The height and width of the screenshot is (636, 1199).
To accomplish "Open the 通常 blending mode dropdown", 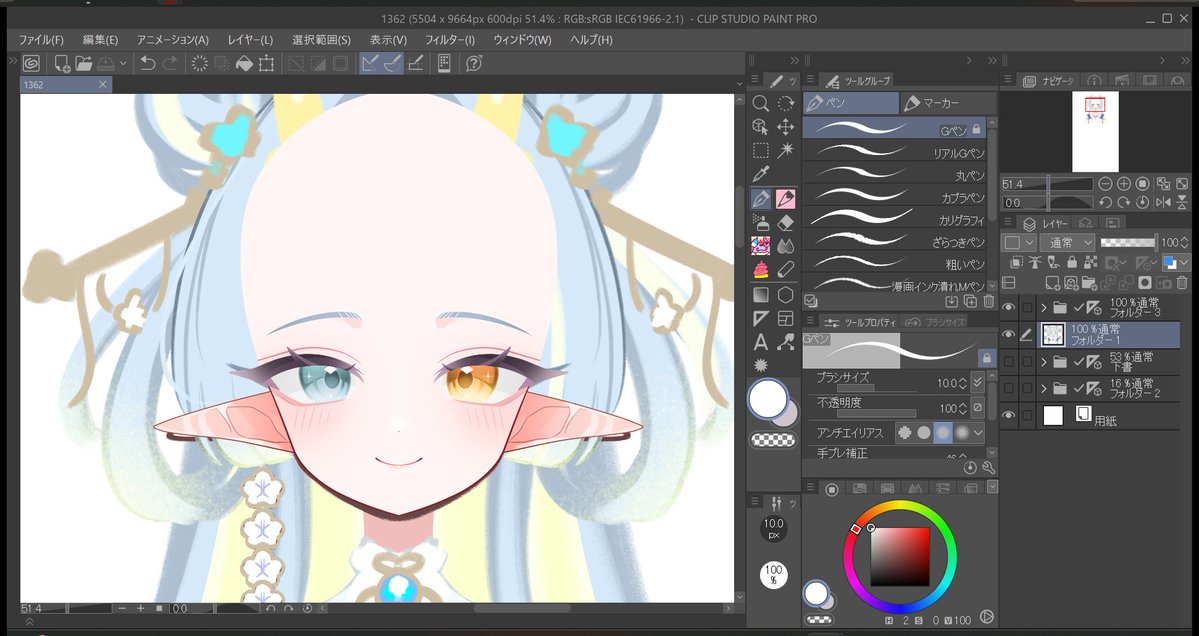I will [x=1069, y=242].
